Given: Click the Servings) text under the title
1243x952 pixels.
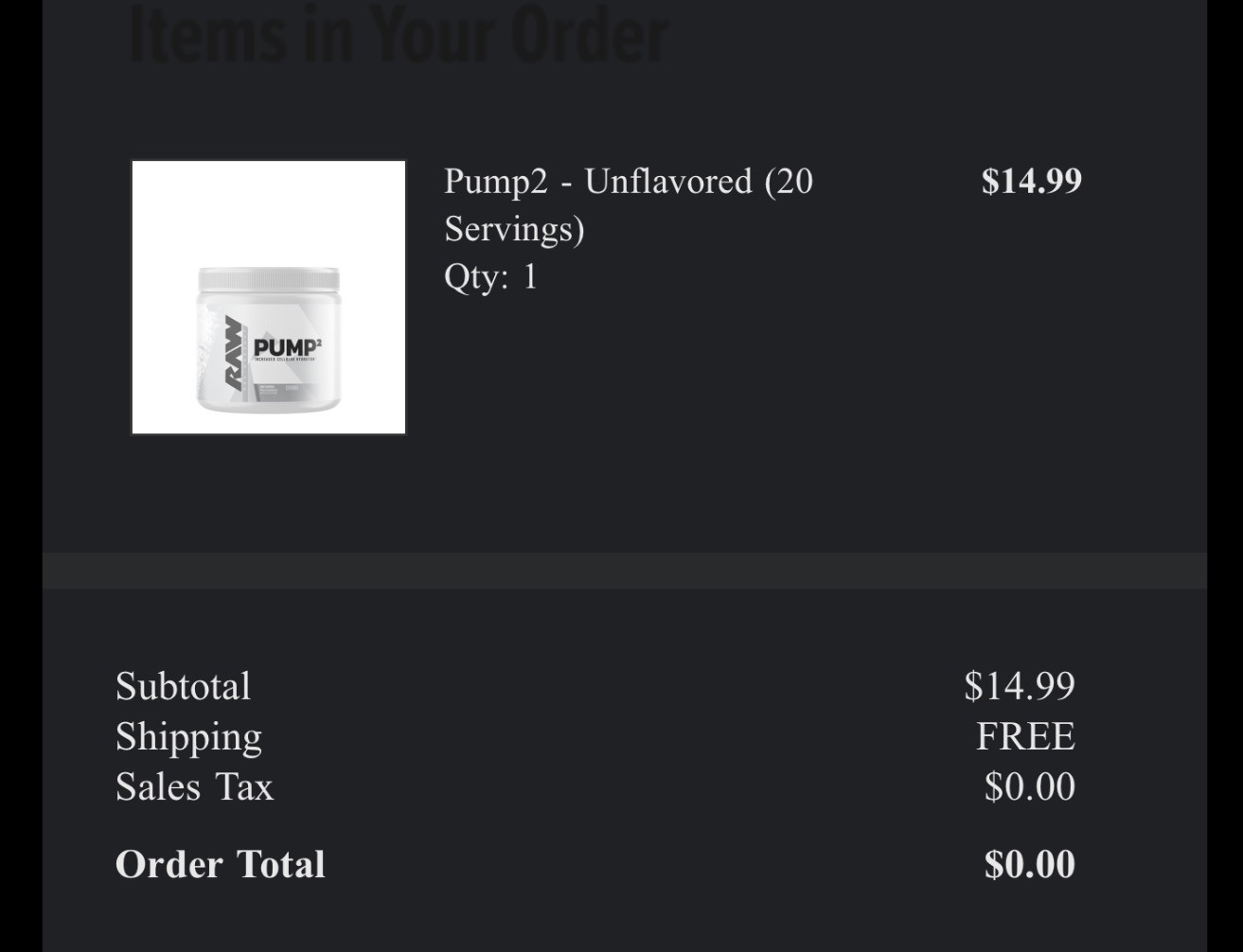Looking at the screenshot, I should coord(514,229).
